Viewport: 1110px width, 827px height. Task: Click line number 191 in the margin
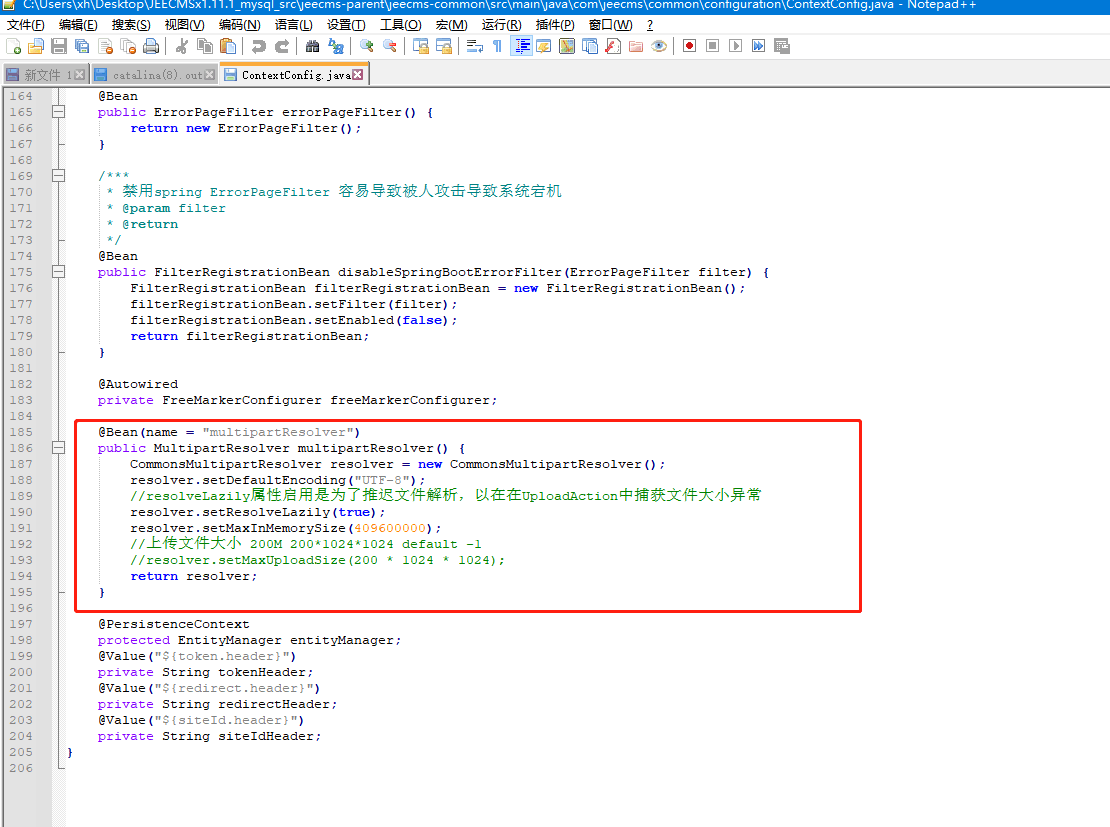point(21,528)
